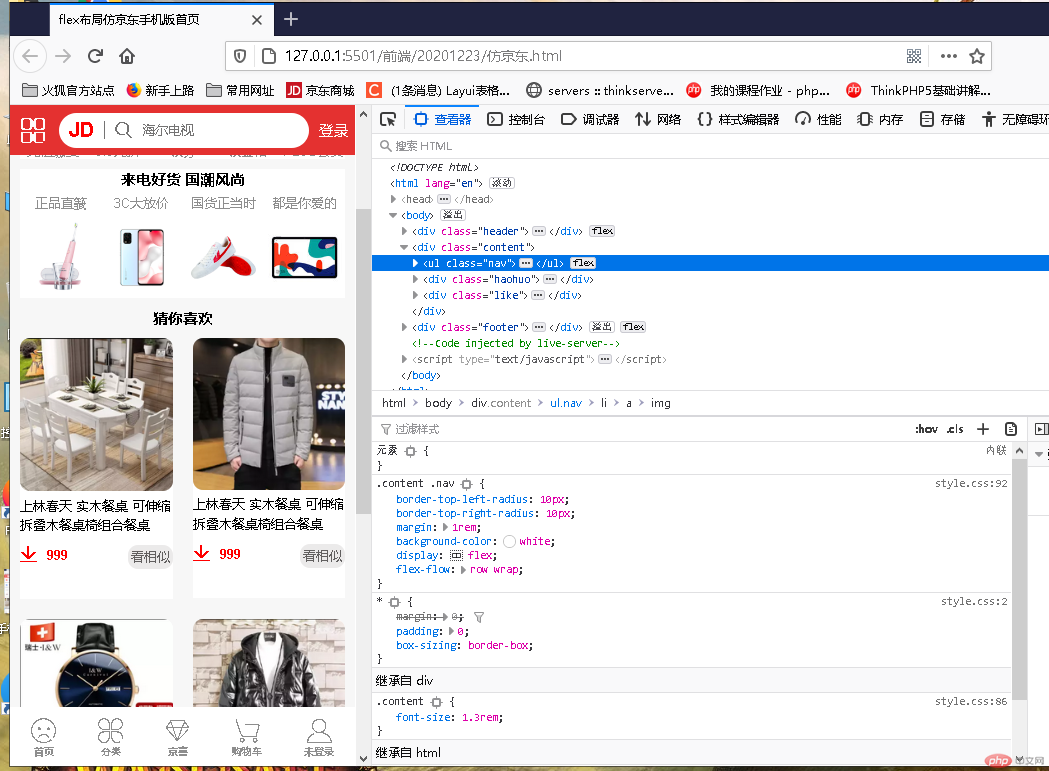Open a new browser tab
This screenshot has width=1049, height=771.
coord(291,19)
